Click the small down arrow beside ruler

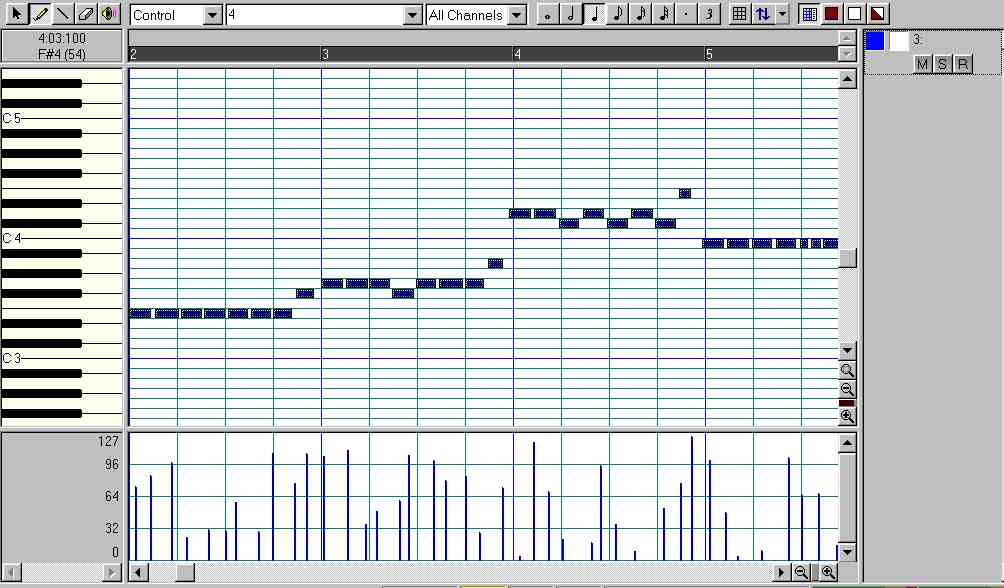846,54
